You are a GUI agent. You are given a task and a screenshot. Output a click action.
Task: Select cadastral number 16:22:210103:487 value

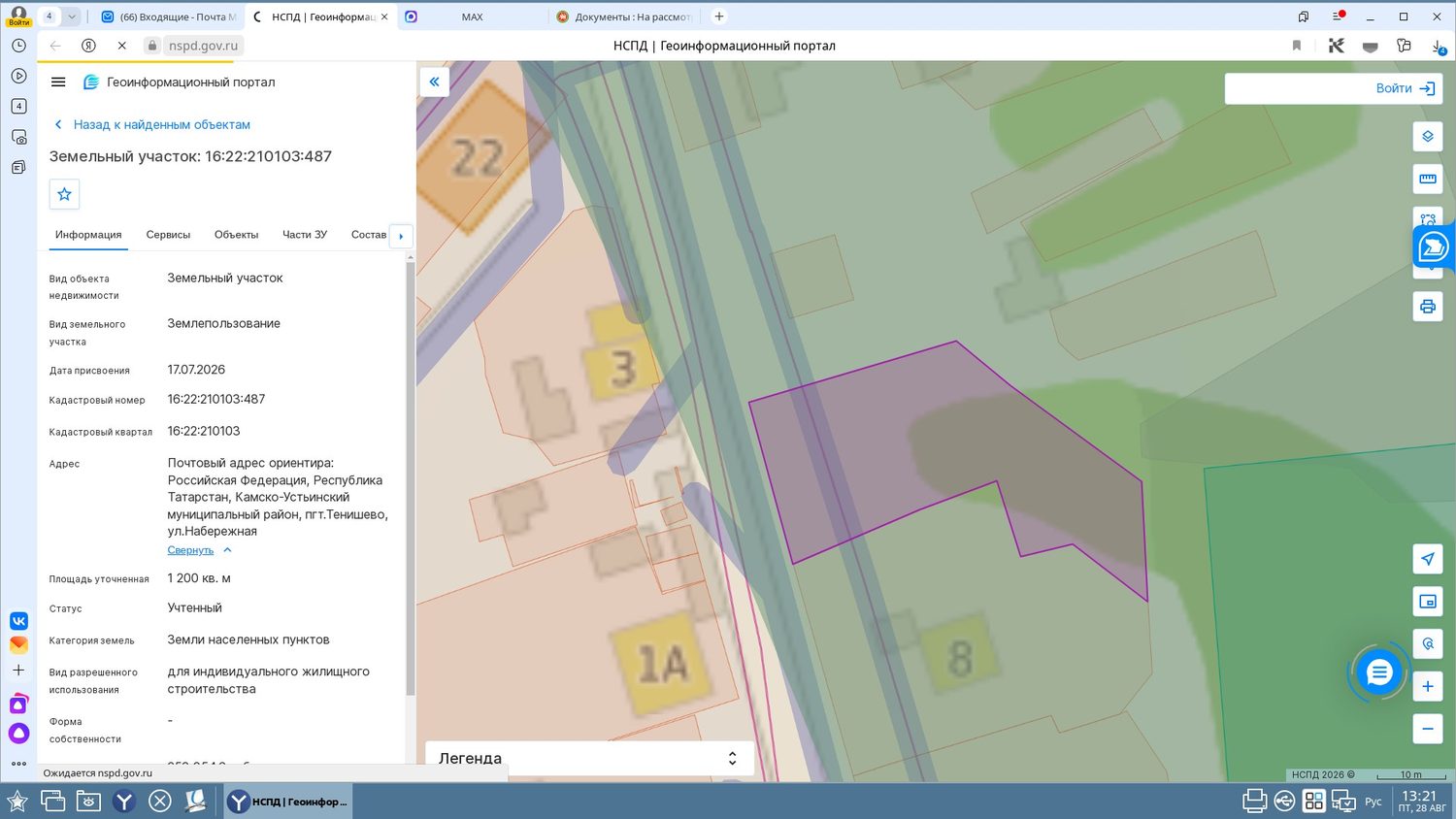coord(216,399)
